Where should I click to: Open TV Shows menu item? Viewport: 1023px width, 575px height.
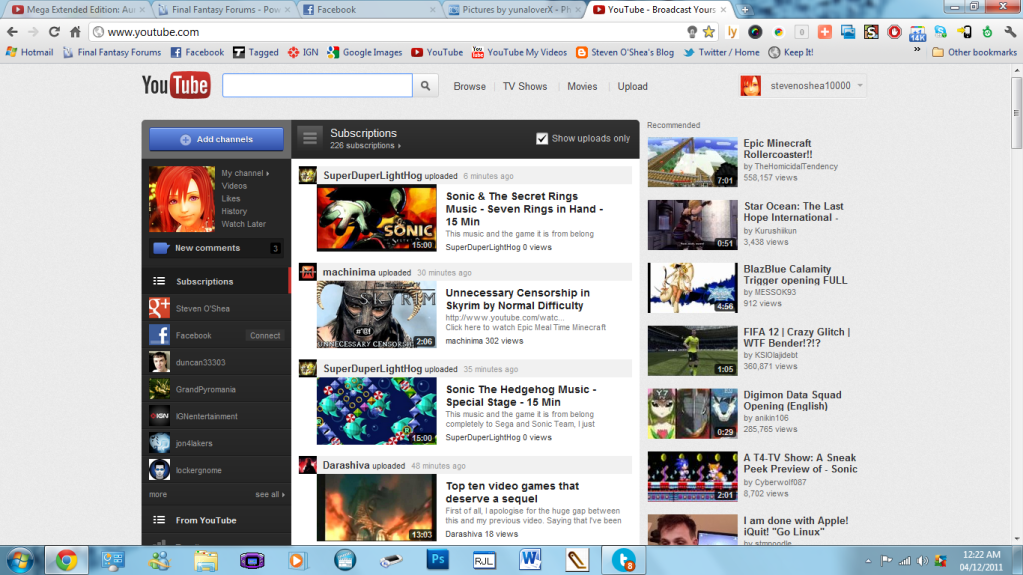click(x=525, y=86)
